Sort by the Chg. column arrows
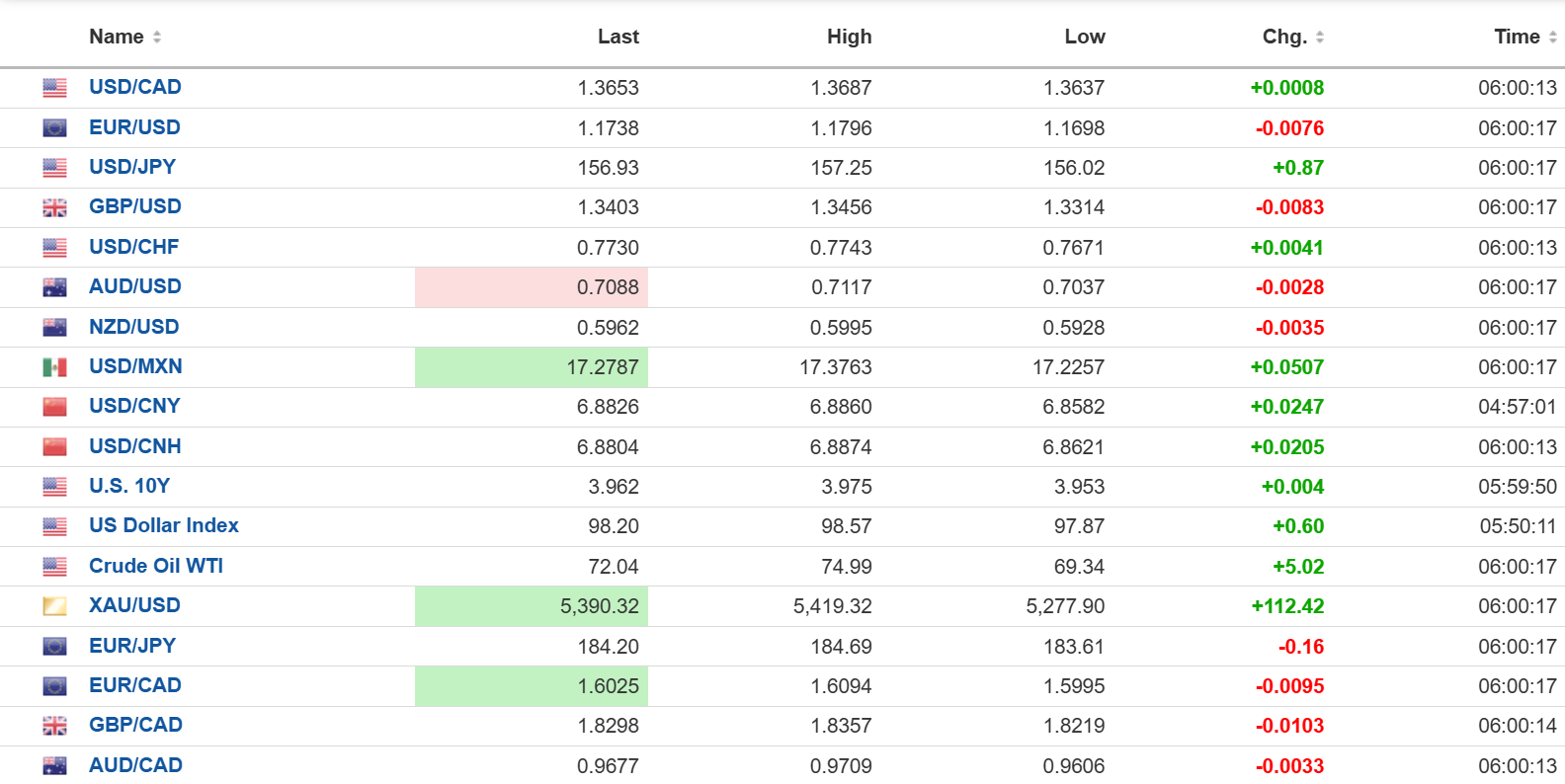The width and height of the screenshot is (1565, 784). pyautogui.click(x=1320, y=38)
